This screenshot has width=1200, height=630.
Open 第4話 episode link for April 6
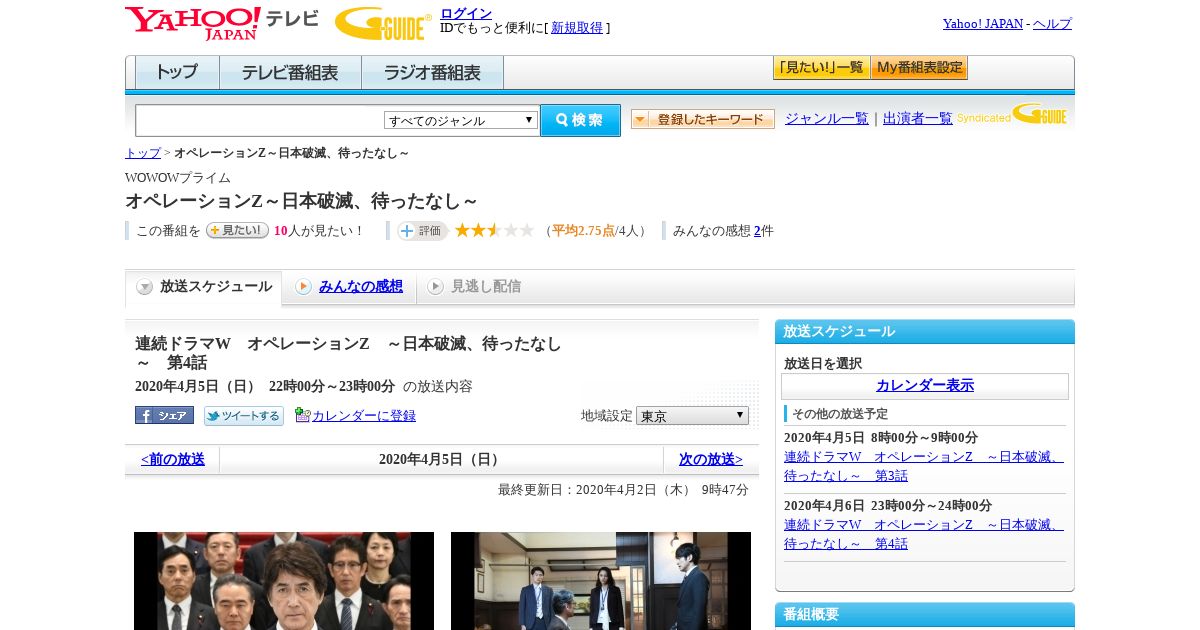pyautogui.click(x=925, y=534)
